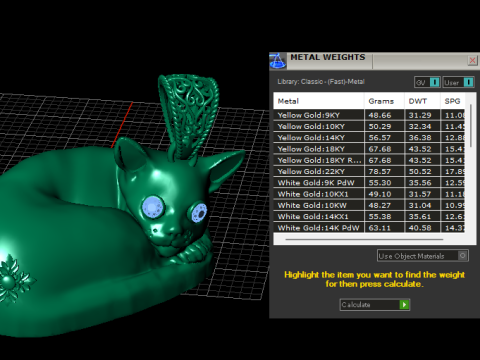Click the 63.11 grams value

tap(380, 228)
